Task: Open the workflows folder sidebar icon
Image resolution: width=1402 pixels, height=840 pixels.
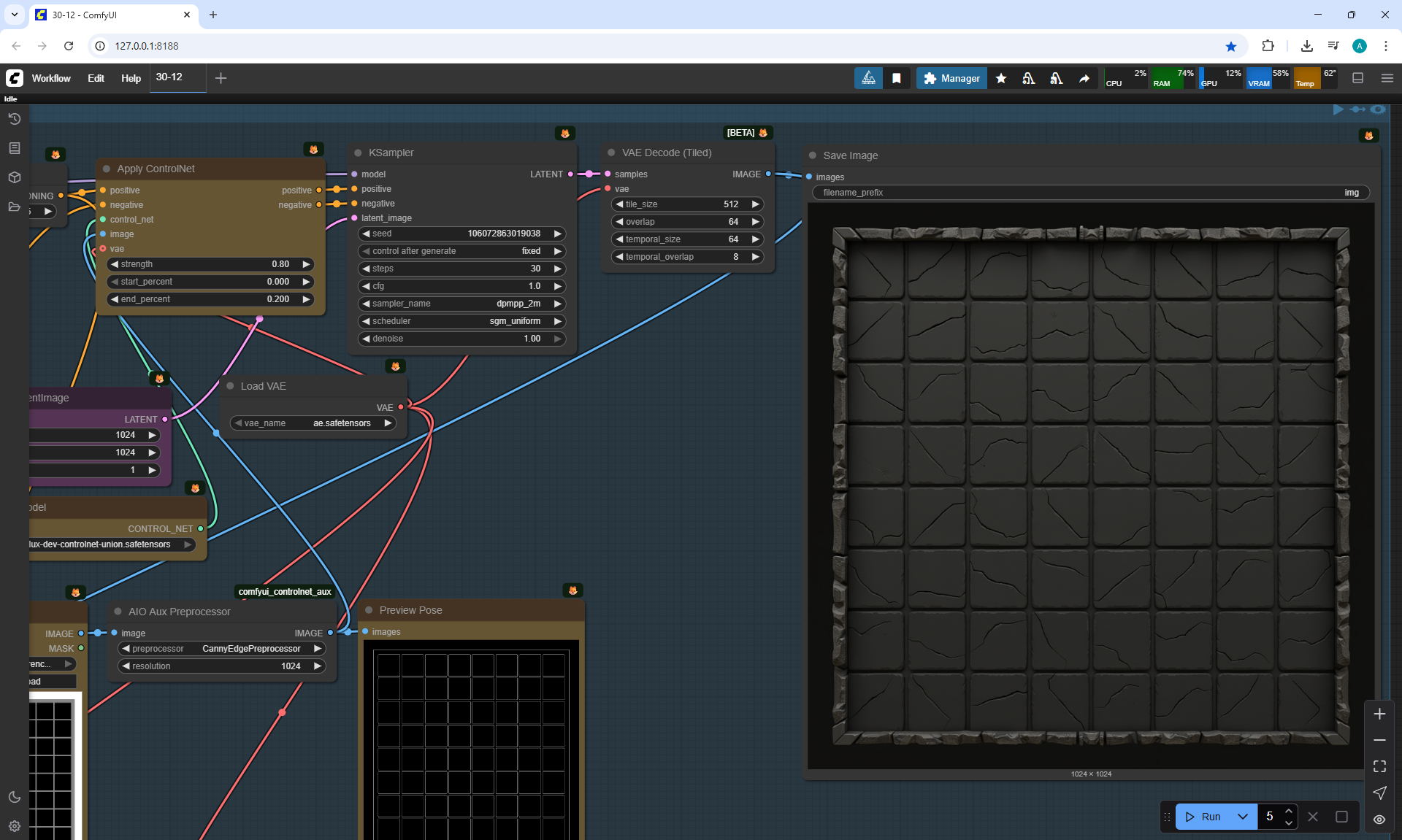Action: [14, 207]
